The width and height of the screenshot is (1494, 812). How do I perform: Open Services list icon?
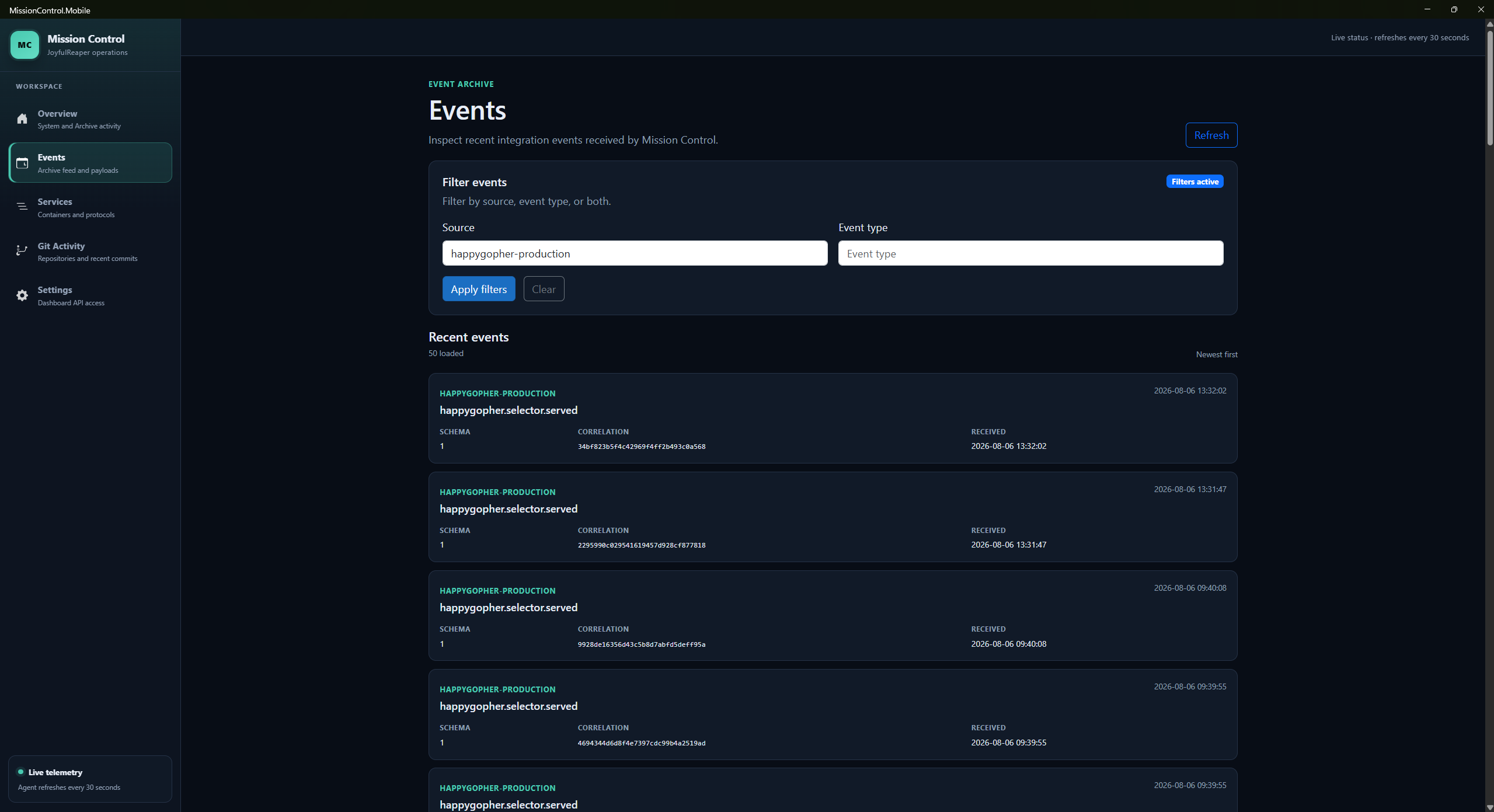(x=22, y=207)
